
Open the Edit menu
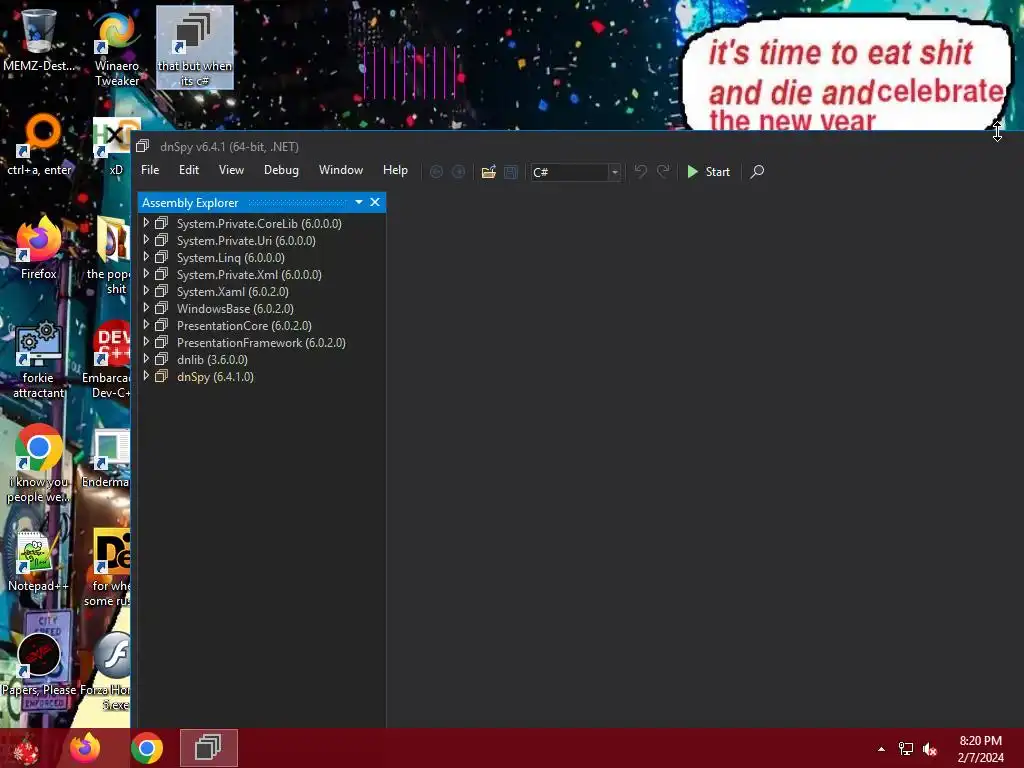point(189,170)
